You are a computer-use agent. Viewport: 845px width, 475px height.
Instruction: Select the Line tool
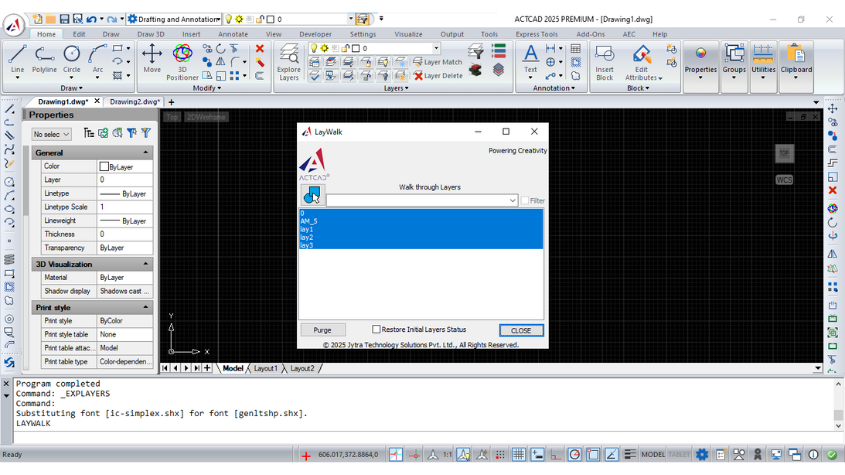17,58
